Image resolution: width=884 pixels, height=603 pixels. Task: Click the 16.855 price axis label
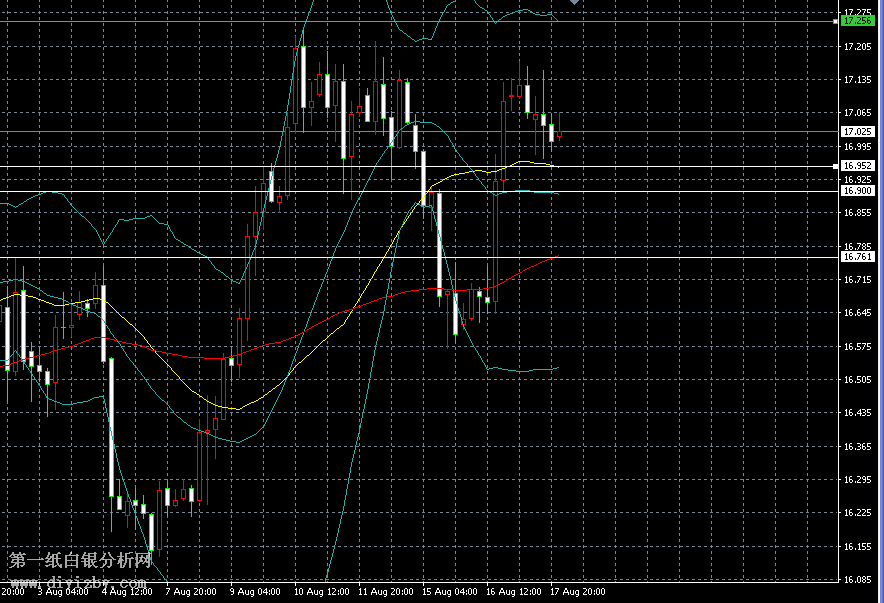[857, 213]
